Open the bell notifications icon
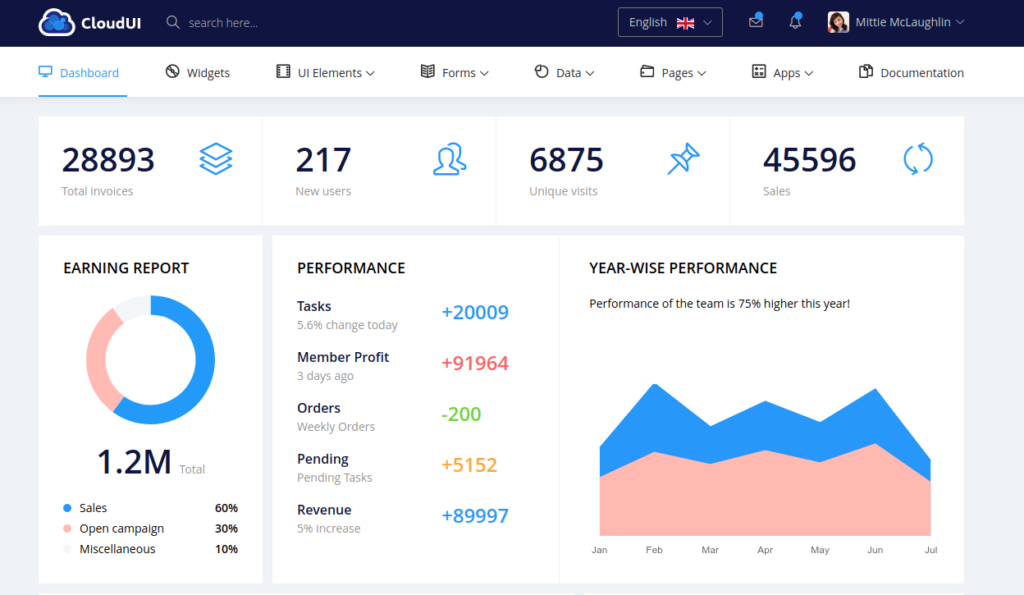 tap(795, 22)
